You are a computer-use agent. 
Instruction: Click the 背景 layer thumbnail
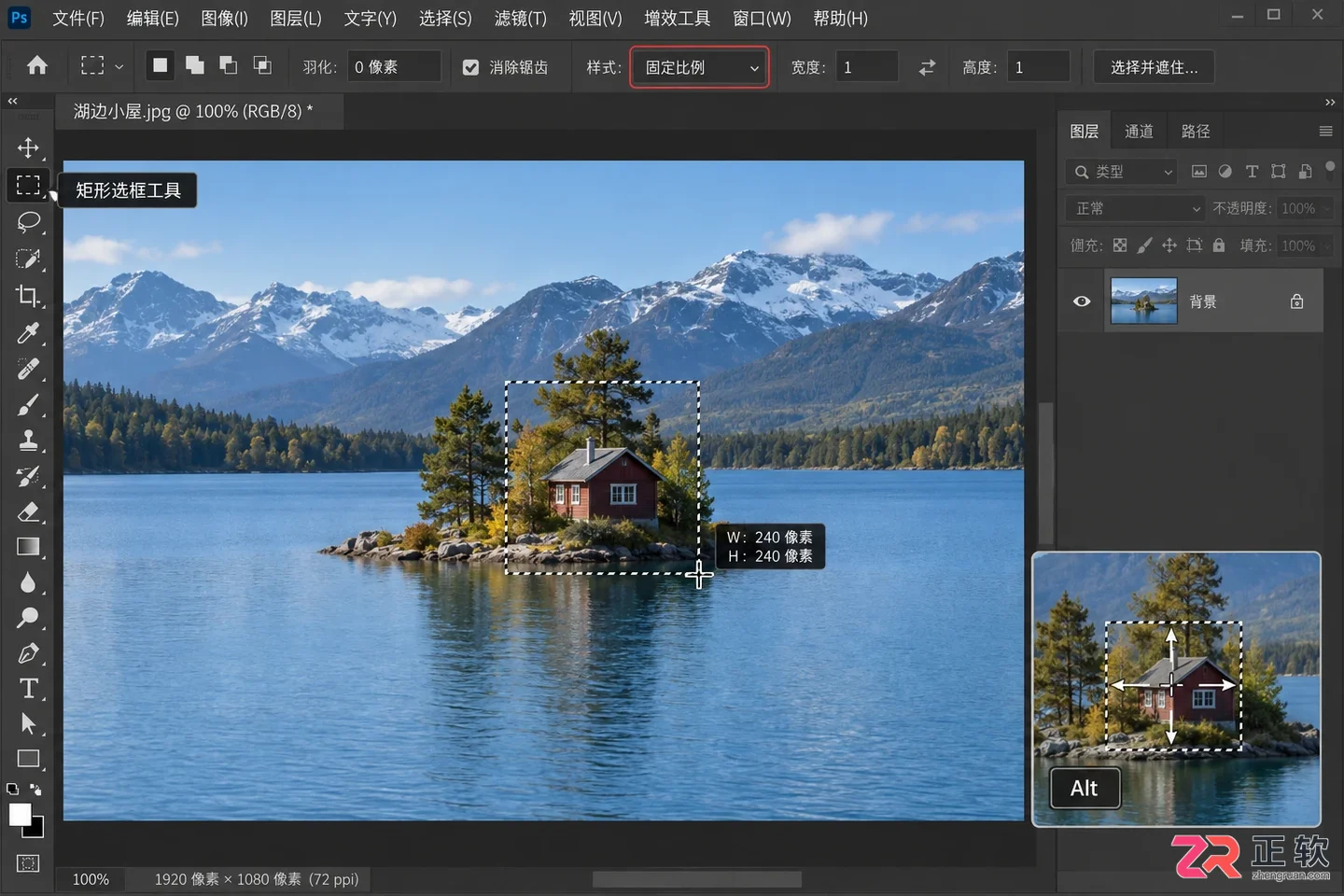coord(1143,301)
